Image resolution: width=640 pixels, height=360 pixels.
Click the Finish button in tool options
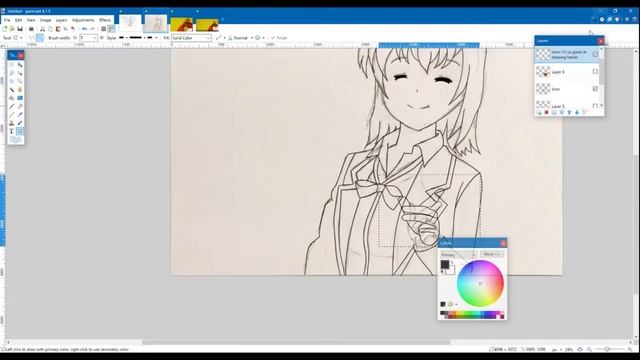[x=279, y=38]
